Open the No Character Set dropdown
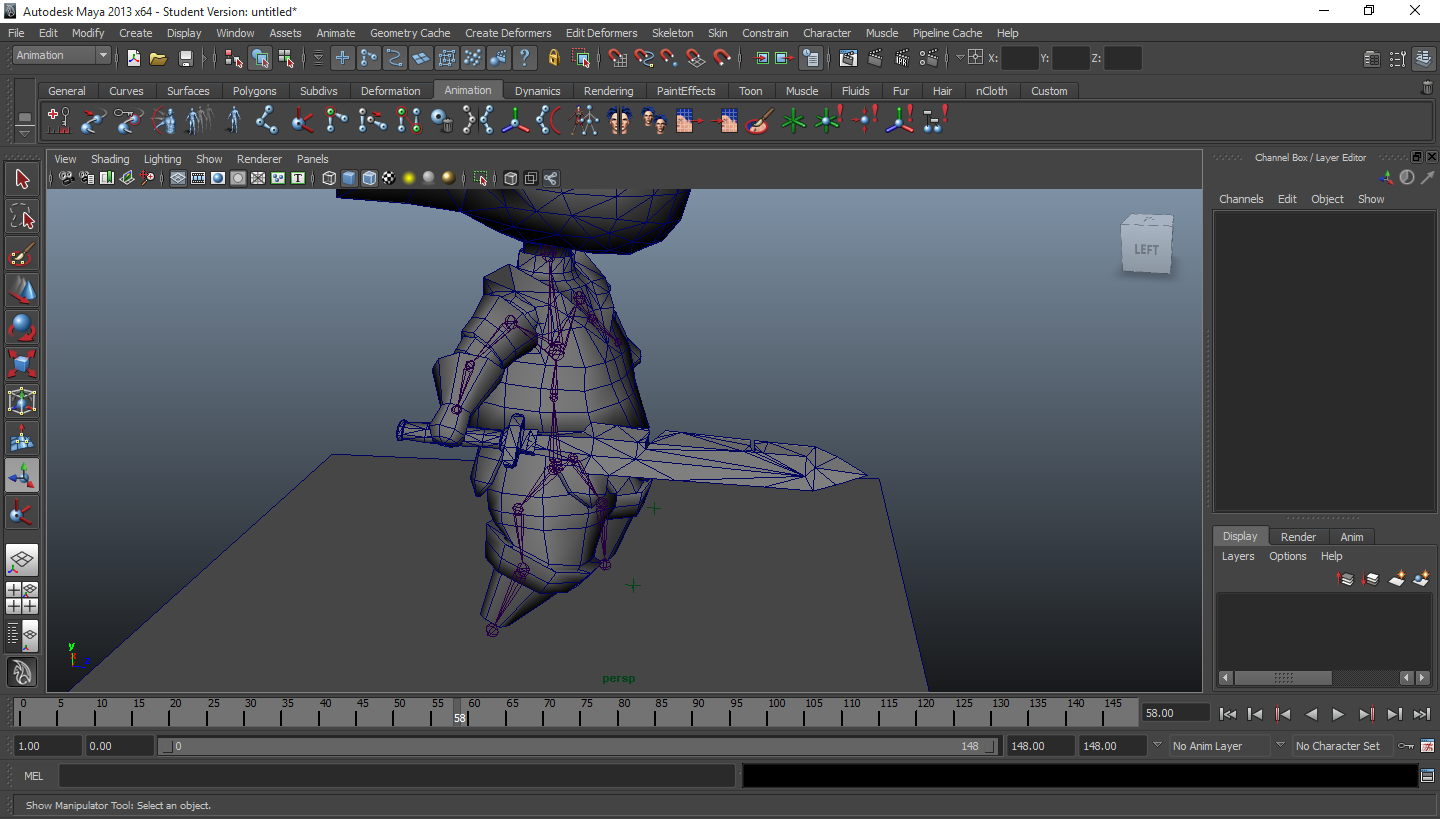Viewport: 1440px width, 819px height. 1340,745
